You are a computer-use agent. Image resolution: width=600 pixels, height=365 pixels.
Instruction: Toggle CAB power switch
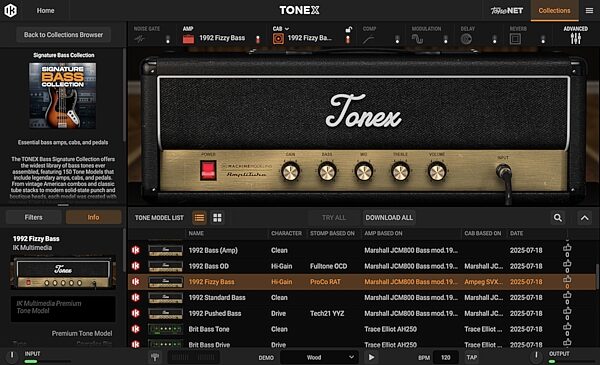(348, 39)
